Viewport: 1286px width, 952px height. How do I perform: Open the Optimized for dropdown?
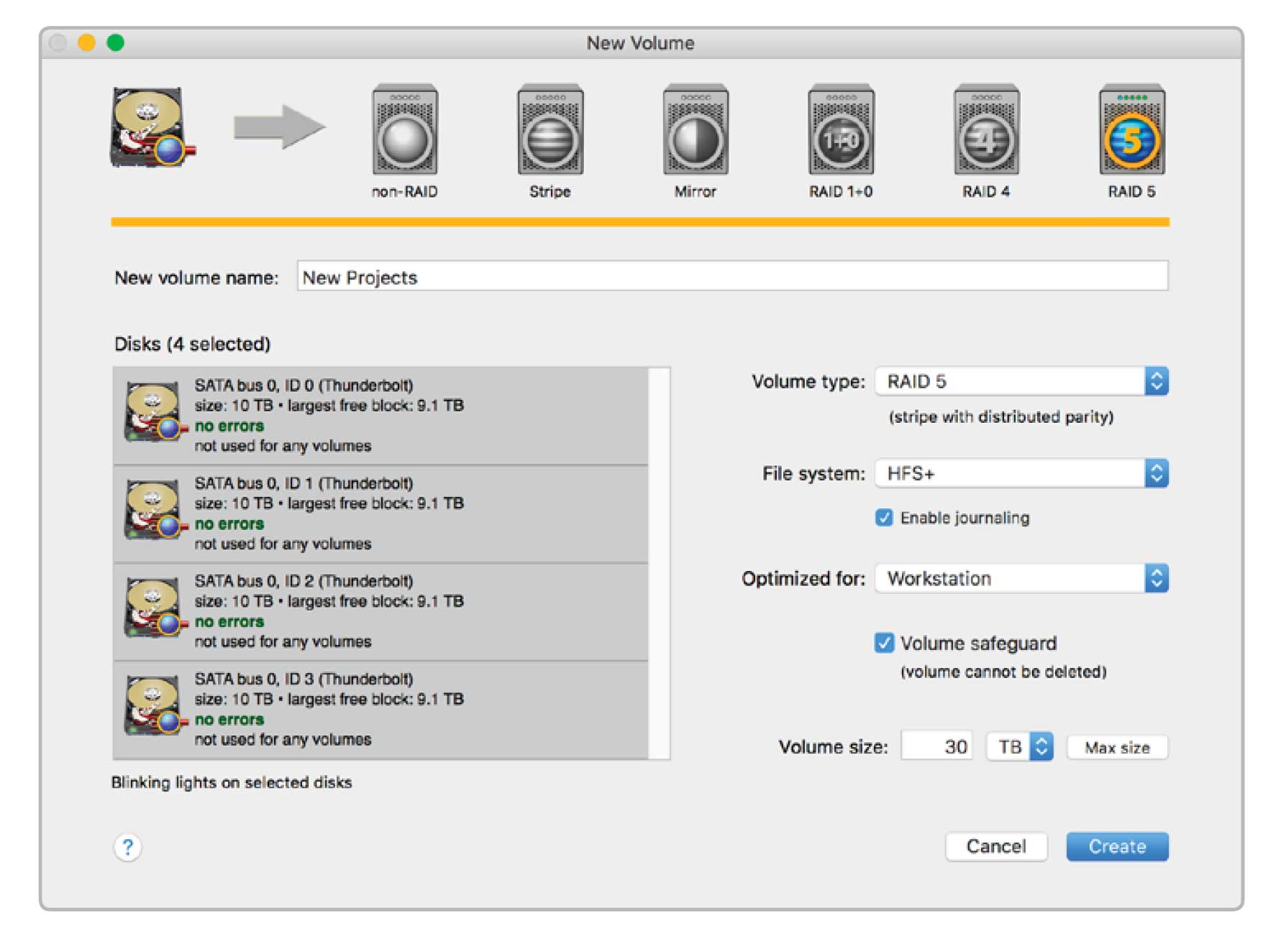(x=1021, y=578)
